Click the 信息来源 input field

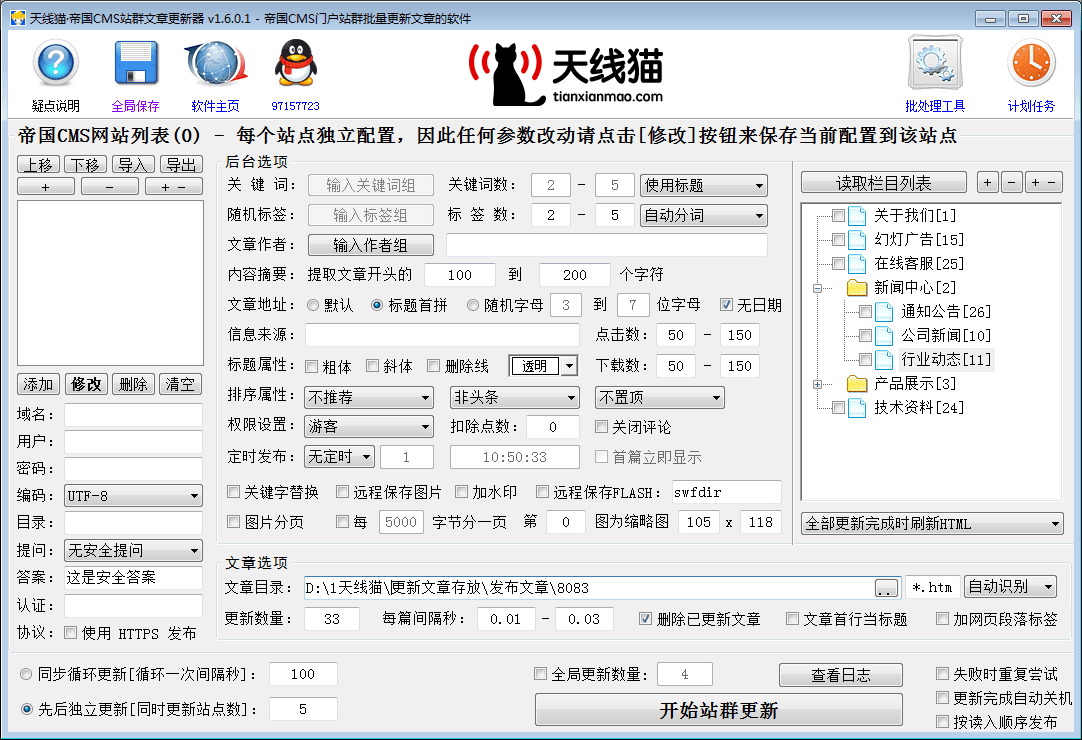pyautogui.click(x=442, y=335)
